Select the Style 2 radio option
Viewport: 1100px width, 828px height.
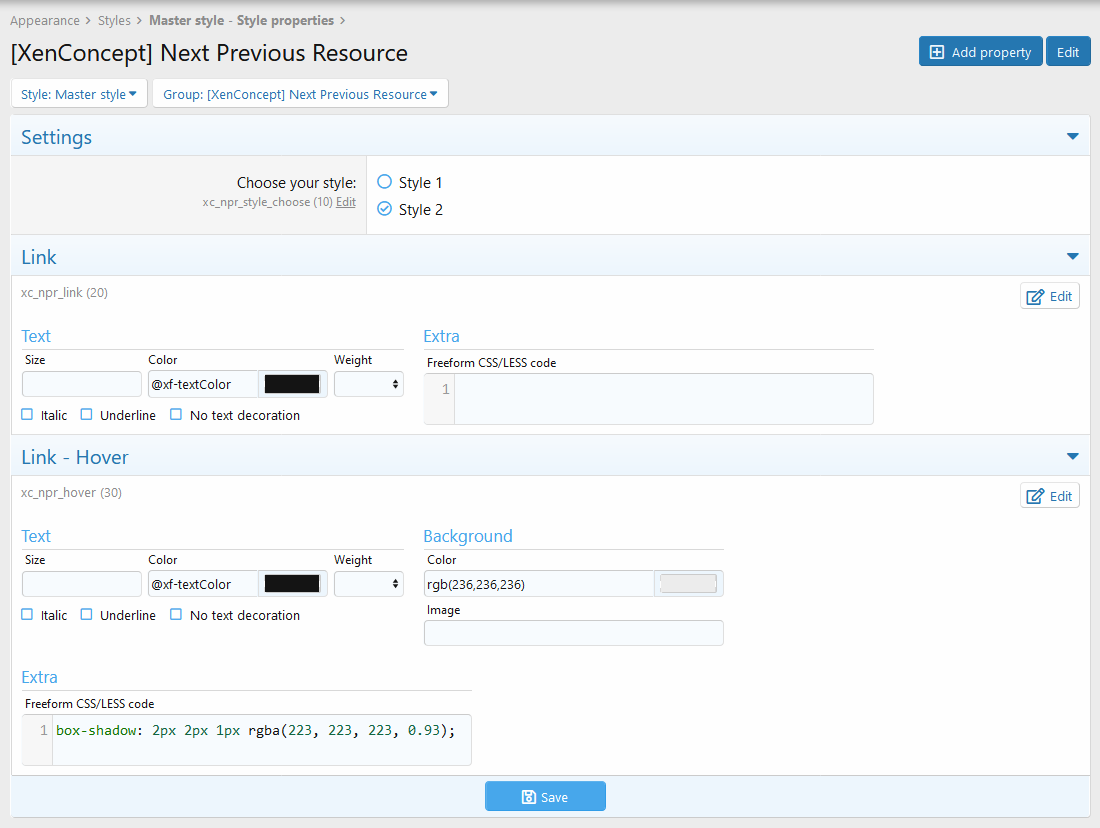(384, 209)
